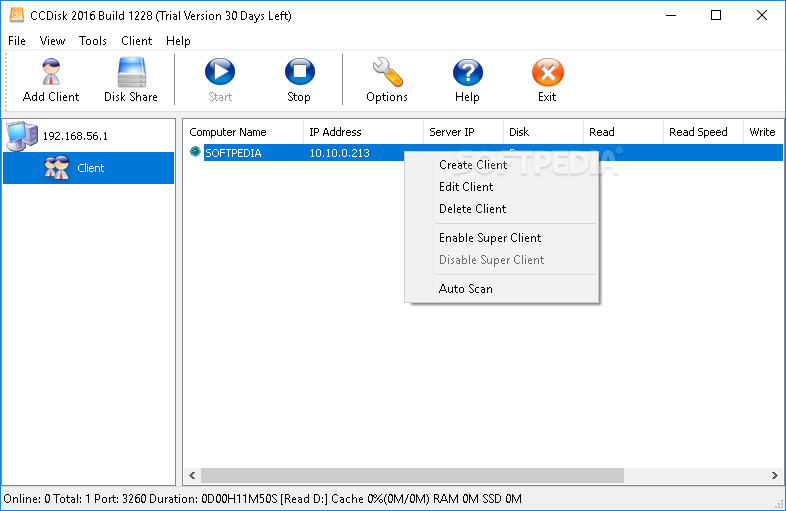Choose Delete Client from the context menu
This screenshot has width=786, height=511.
click(x=502, y=209)
